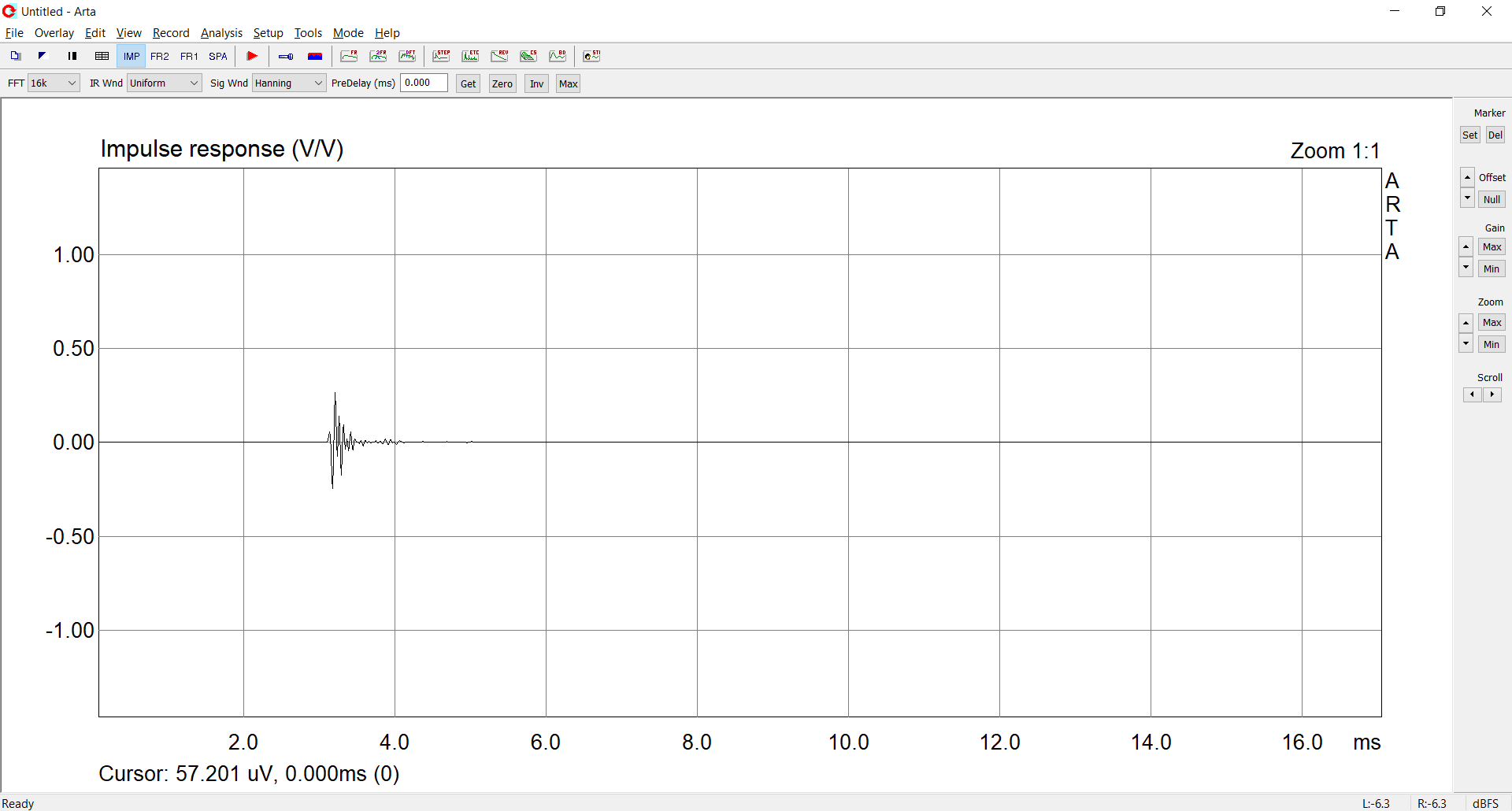This screenshot has width=1512, height=811.
Task: Open the IR Wnd dropdown set to Uniform
Action: (x=165, y=83)
